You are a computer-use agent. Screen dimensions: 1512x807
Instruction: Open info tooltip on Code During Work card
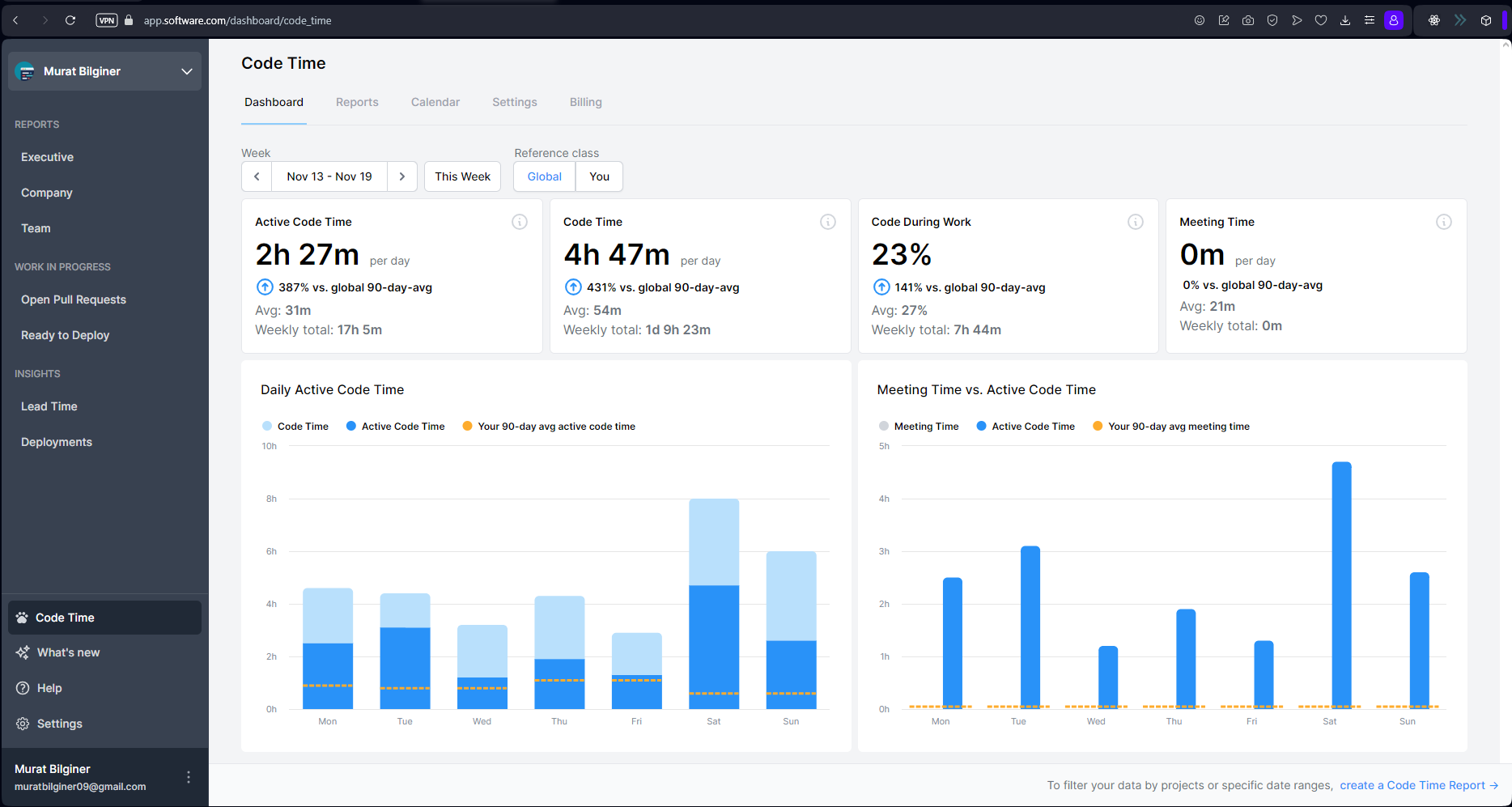[x=1136, y=222]
